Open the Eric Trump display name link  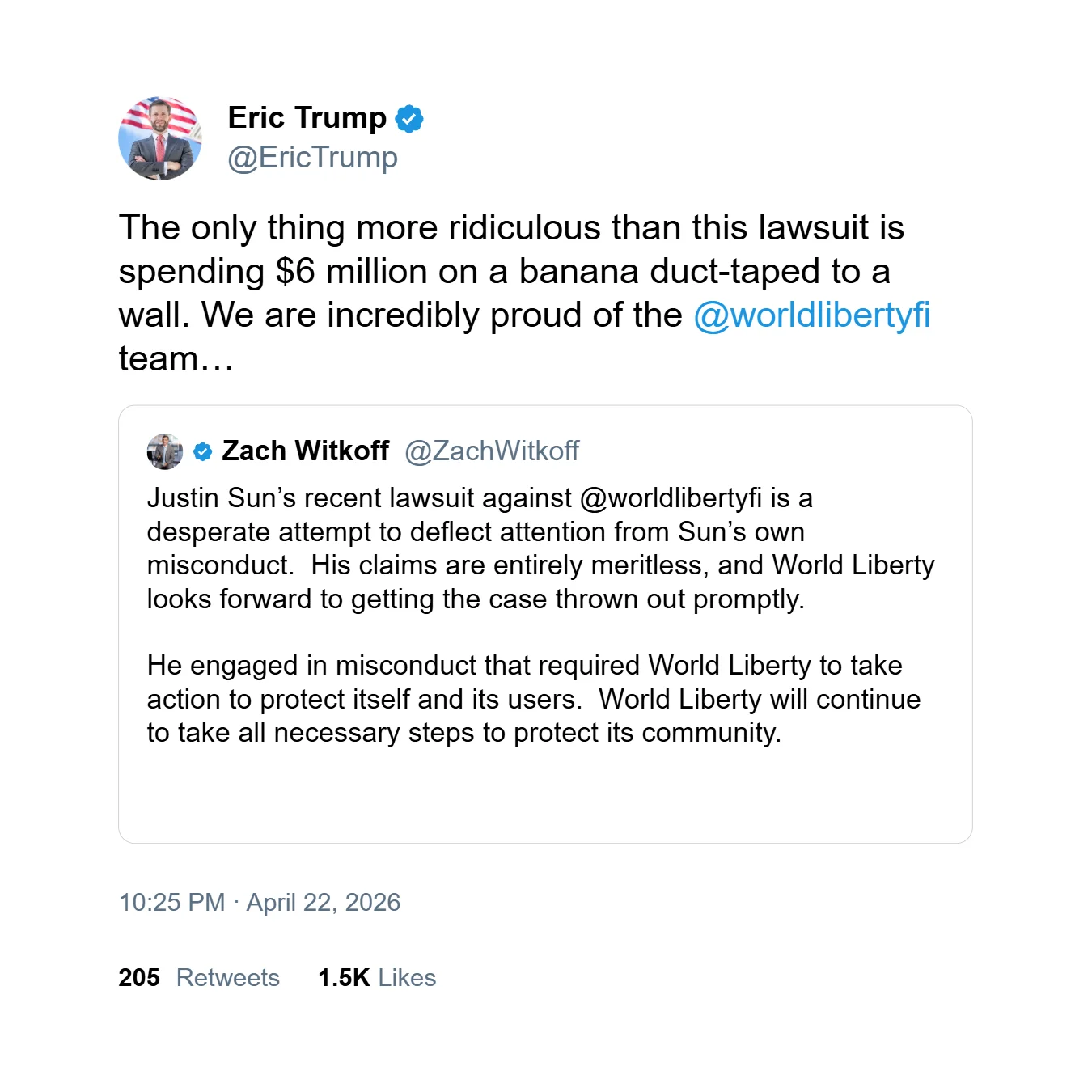(307, 118)
